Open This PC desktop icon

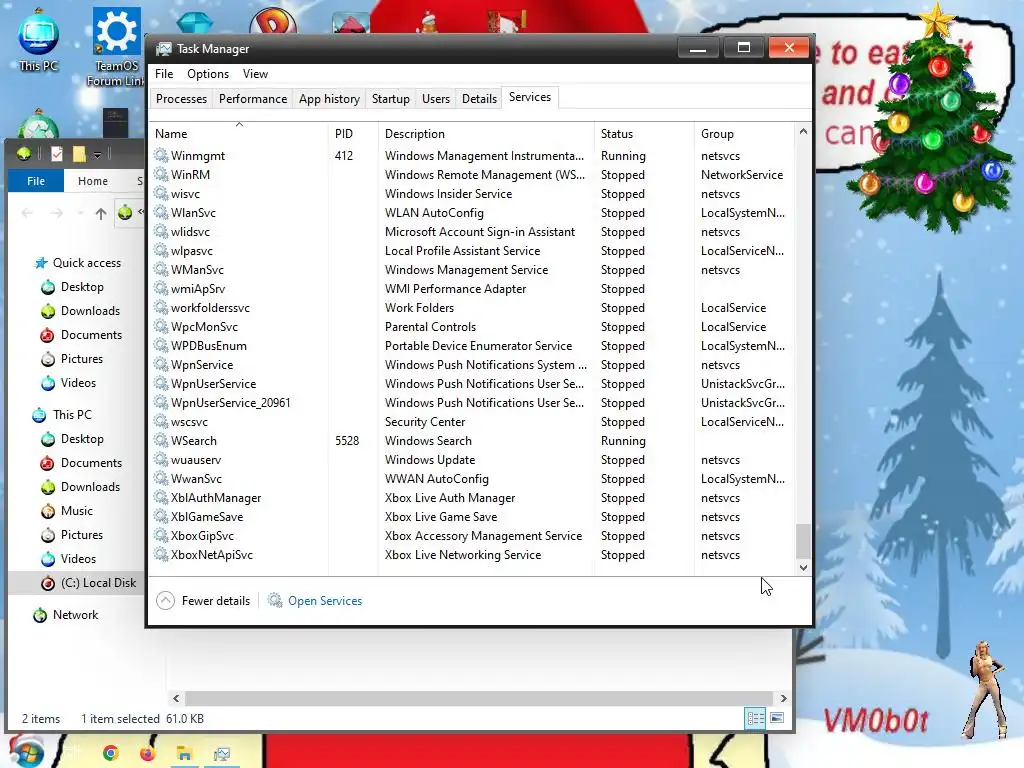tap(39, 40)
